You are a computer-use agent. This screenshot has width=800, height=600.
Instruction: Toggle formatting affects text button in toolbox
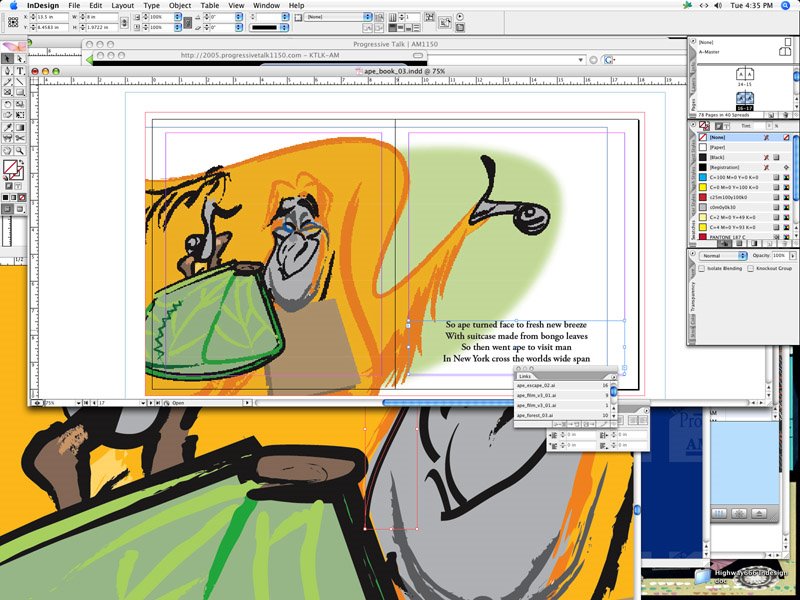18,187
